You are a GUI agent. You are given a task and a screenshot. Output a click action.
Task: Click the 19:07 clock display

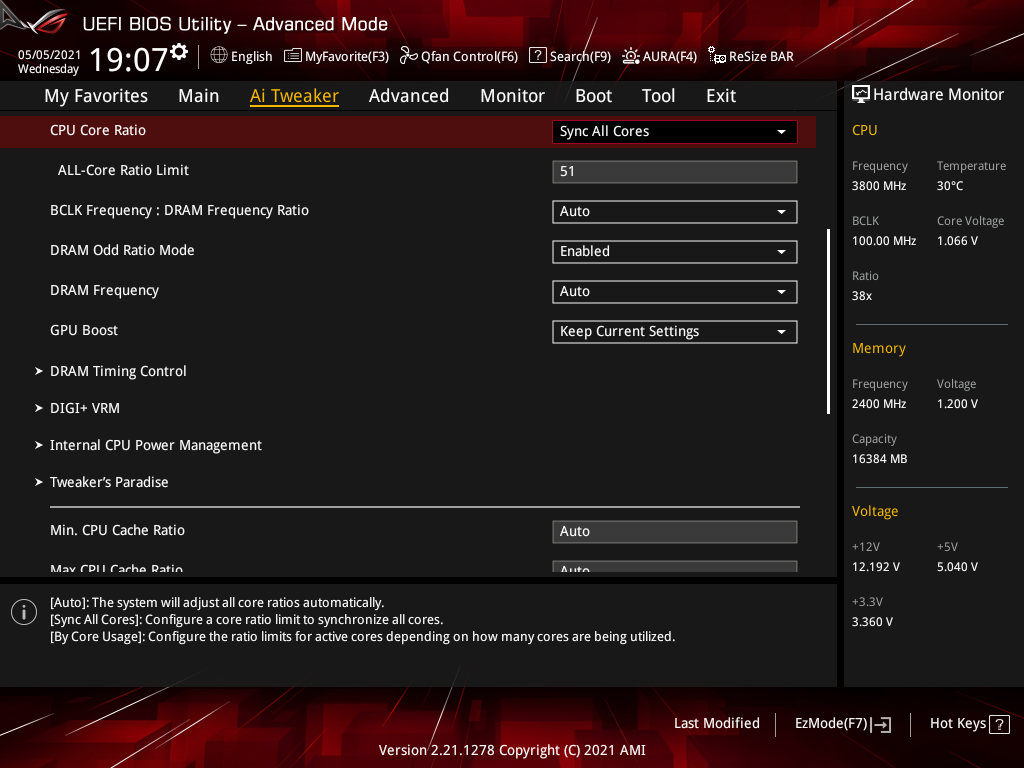pyautogui.click(x=129, y=60)
